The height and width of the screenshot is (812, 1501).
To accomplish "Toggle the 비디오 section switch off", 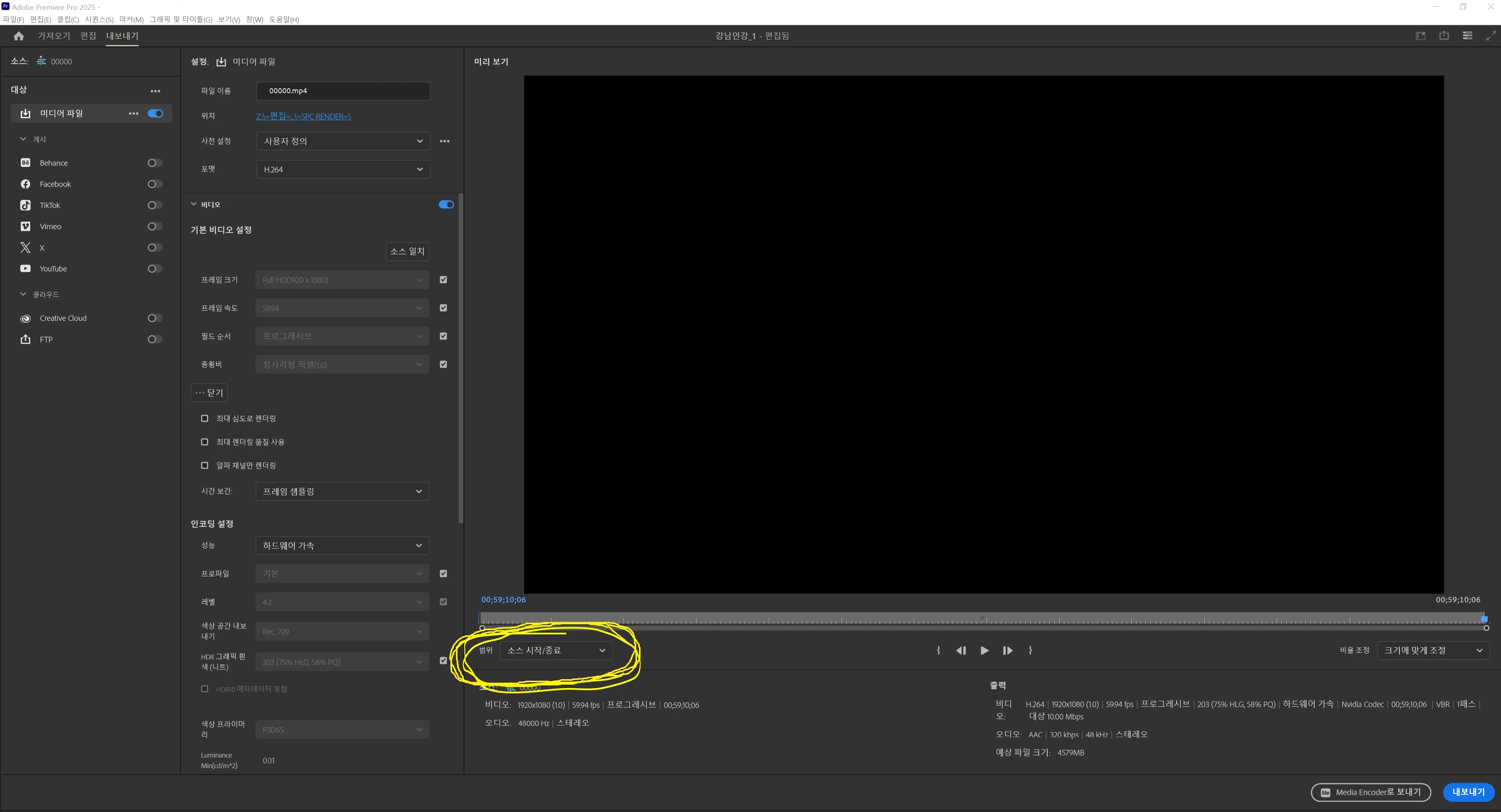I will tap(446, 205).
